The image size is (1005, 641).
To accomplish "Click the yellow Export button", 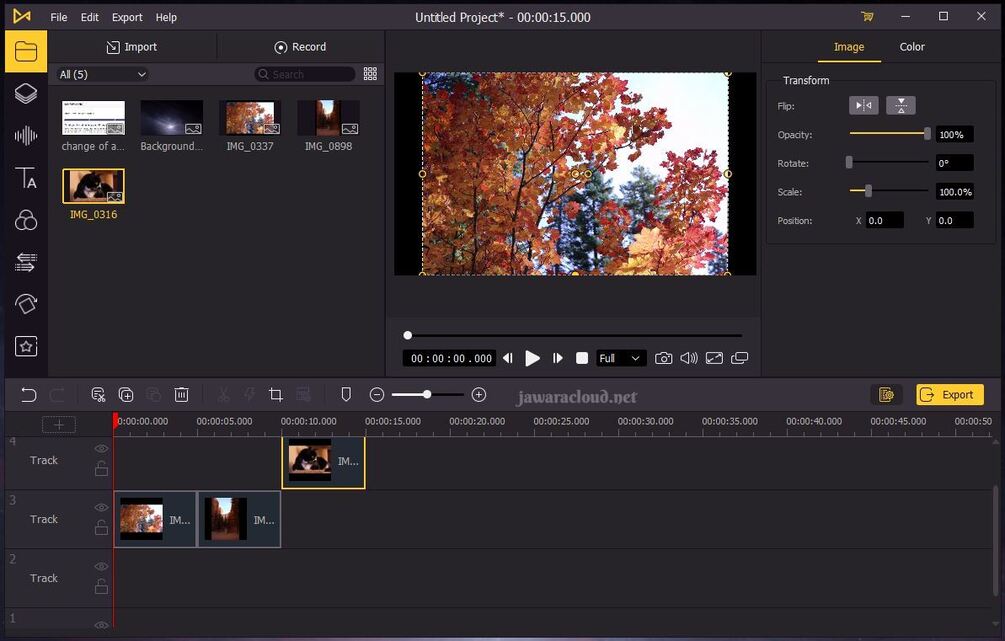I will point(950,395).
